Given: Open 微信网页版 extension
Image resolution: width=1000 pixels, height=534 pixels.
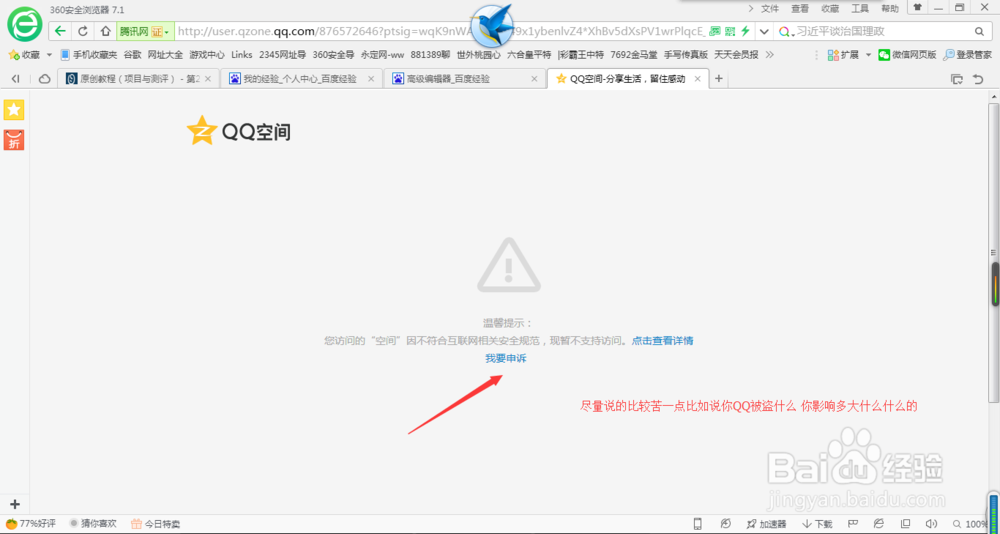Looking at the screenshot, I should tap(908, 55).
